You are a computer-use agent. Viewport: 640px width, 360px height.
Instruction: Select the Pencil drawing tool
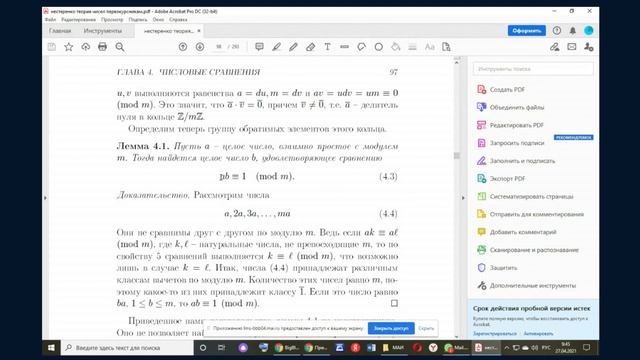click(293, 47)
